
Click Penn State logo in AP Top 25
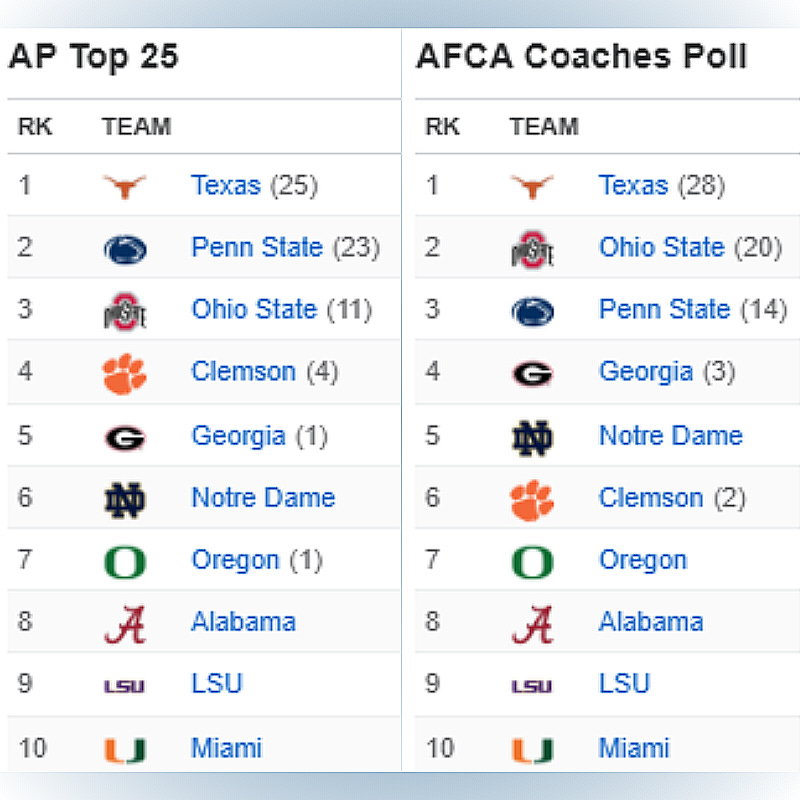pyautogui.click(x=125, y=249)
